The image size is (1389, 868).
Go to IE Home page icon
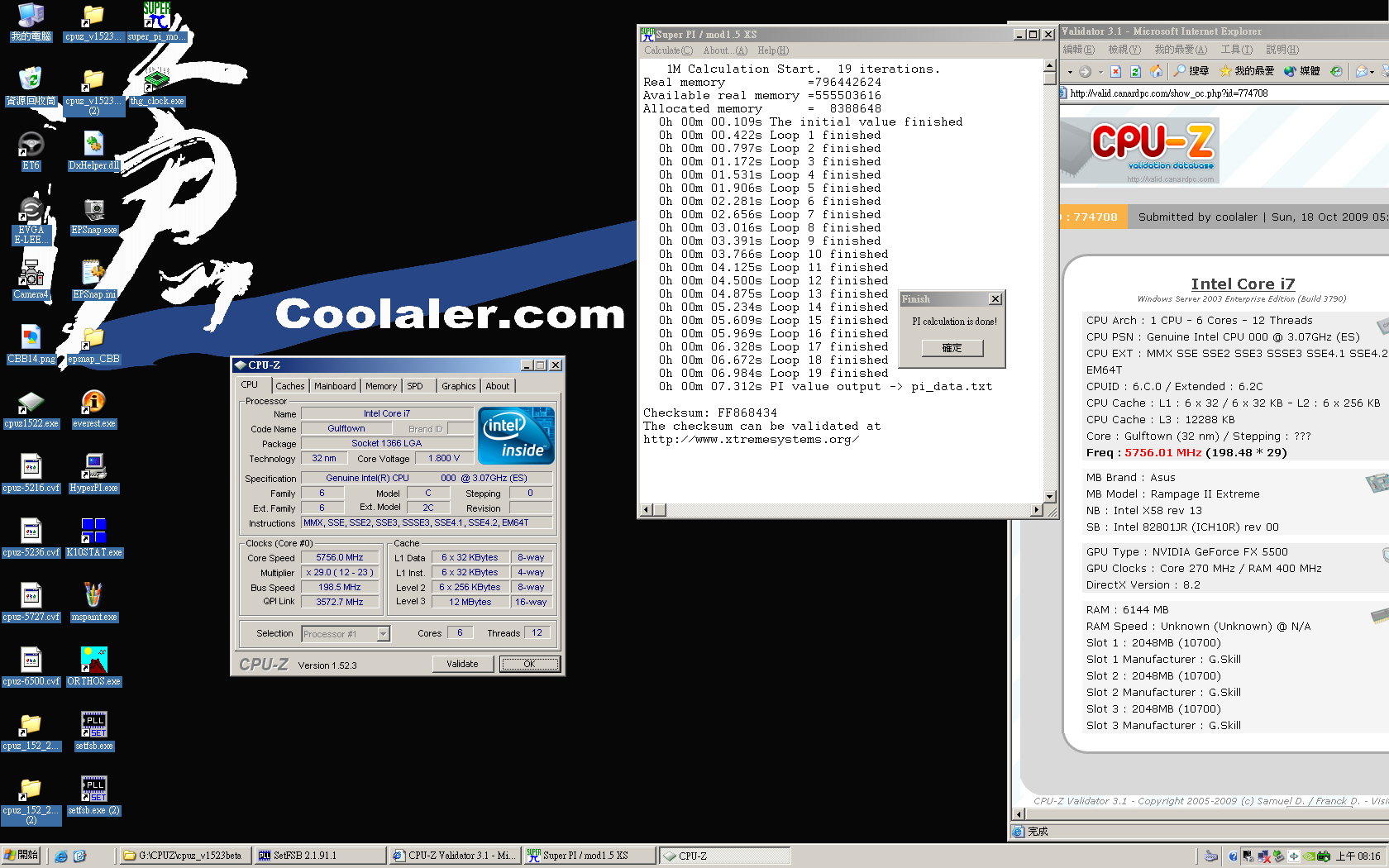click(x=1156, y=72)
